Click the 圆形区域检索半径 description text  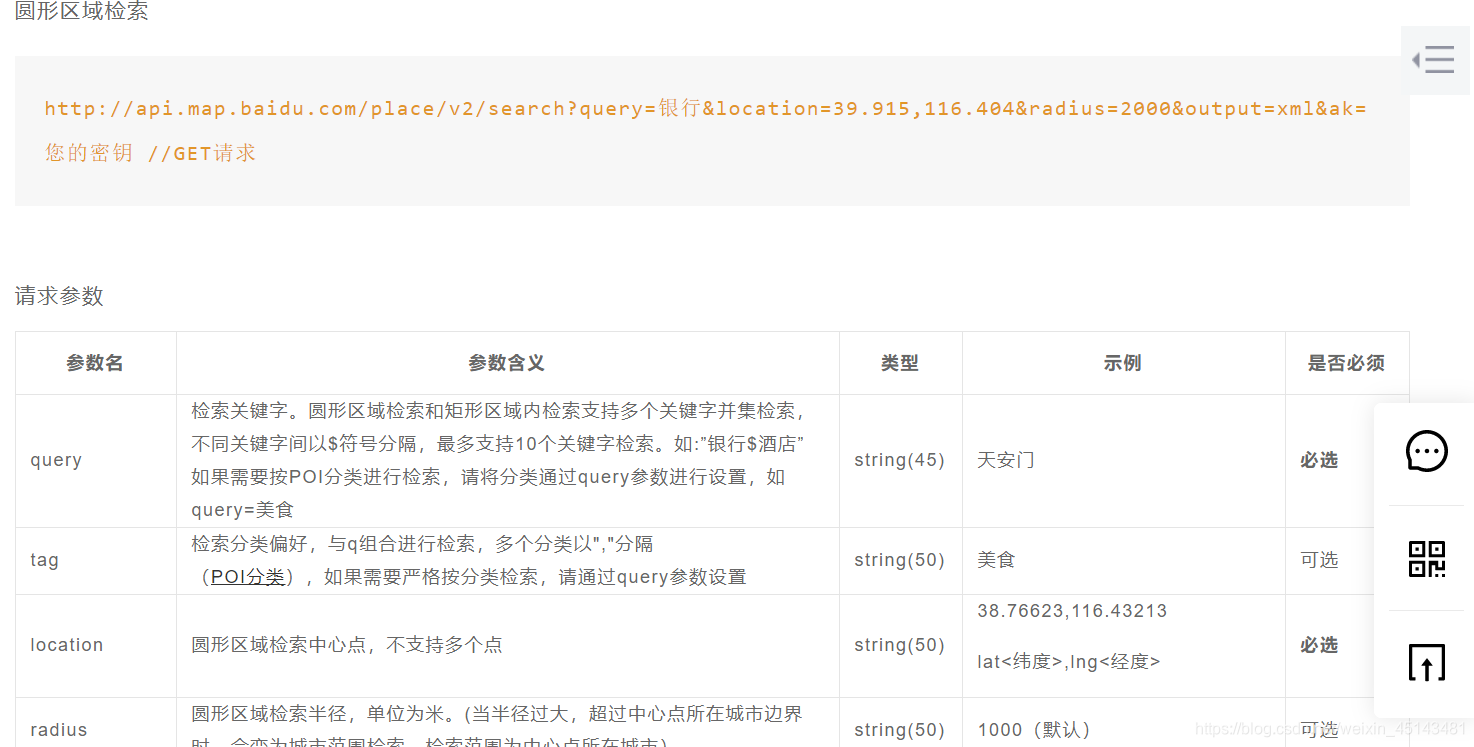coord(497,726)
